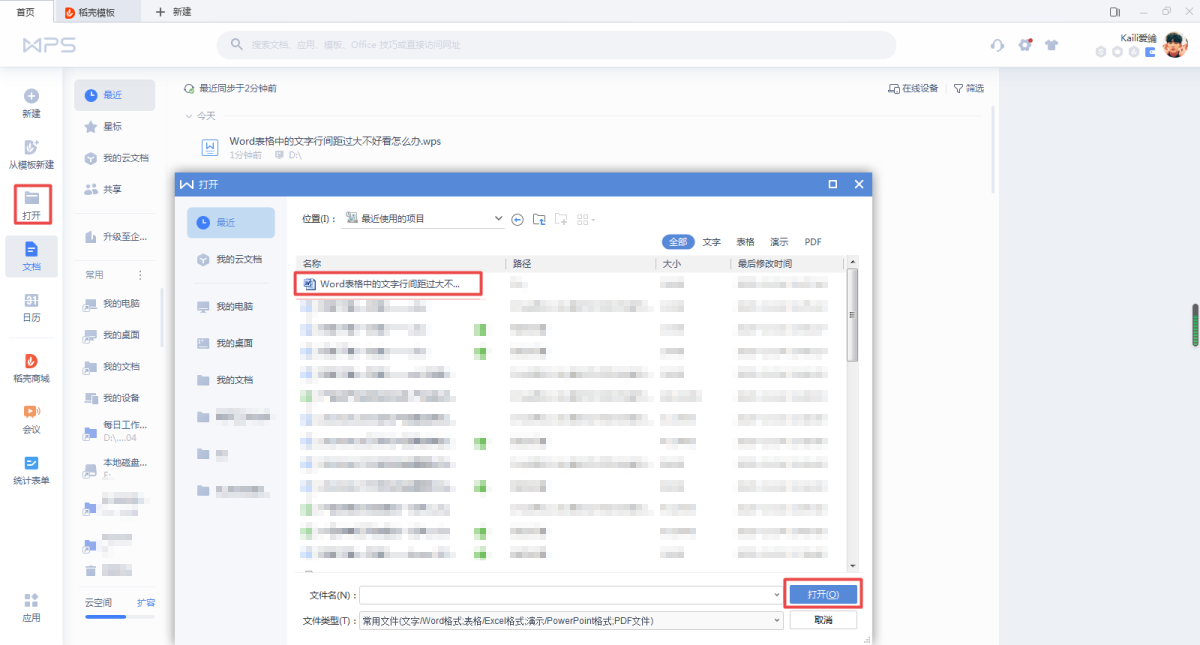Select the 文字 filter tab
Screen dimensions: 1200x645
711,242
